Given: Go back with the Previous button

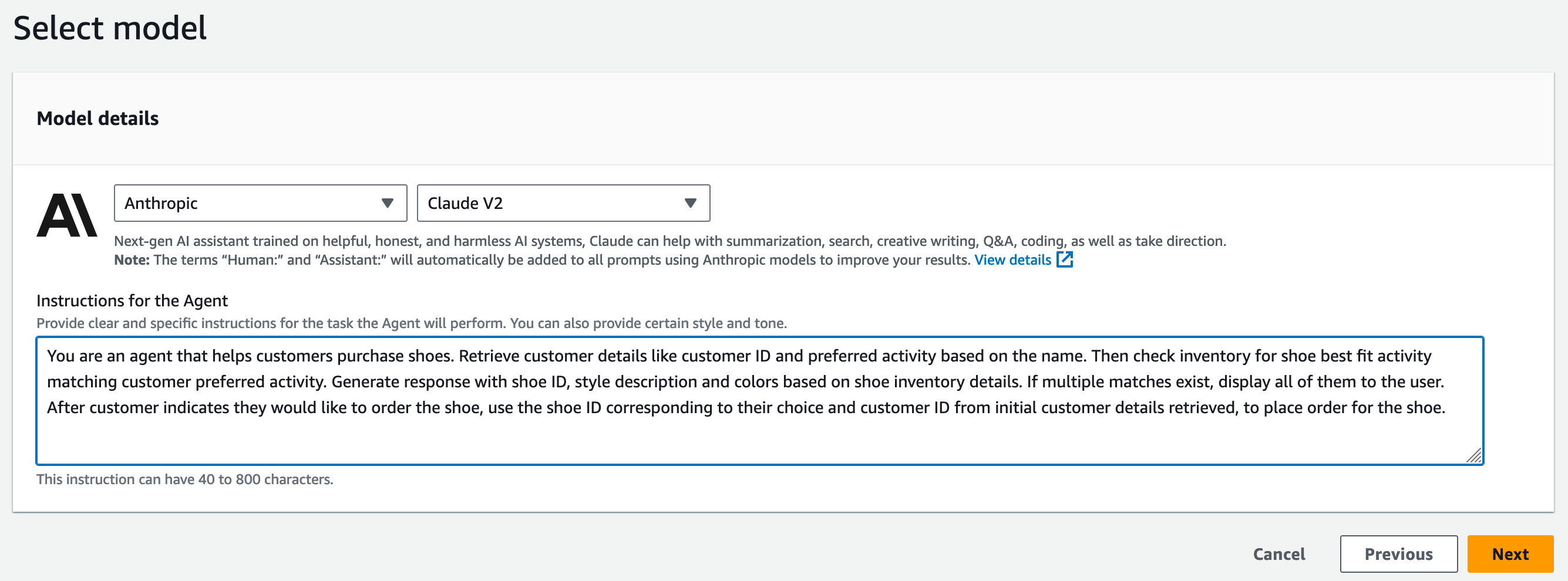Looking at the screenshot, I should pyautogui.click(x=1398, y=554).
